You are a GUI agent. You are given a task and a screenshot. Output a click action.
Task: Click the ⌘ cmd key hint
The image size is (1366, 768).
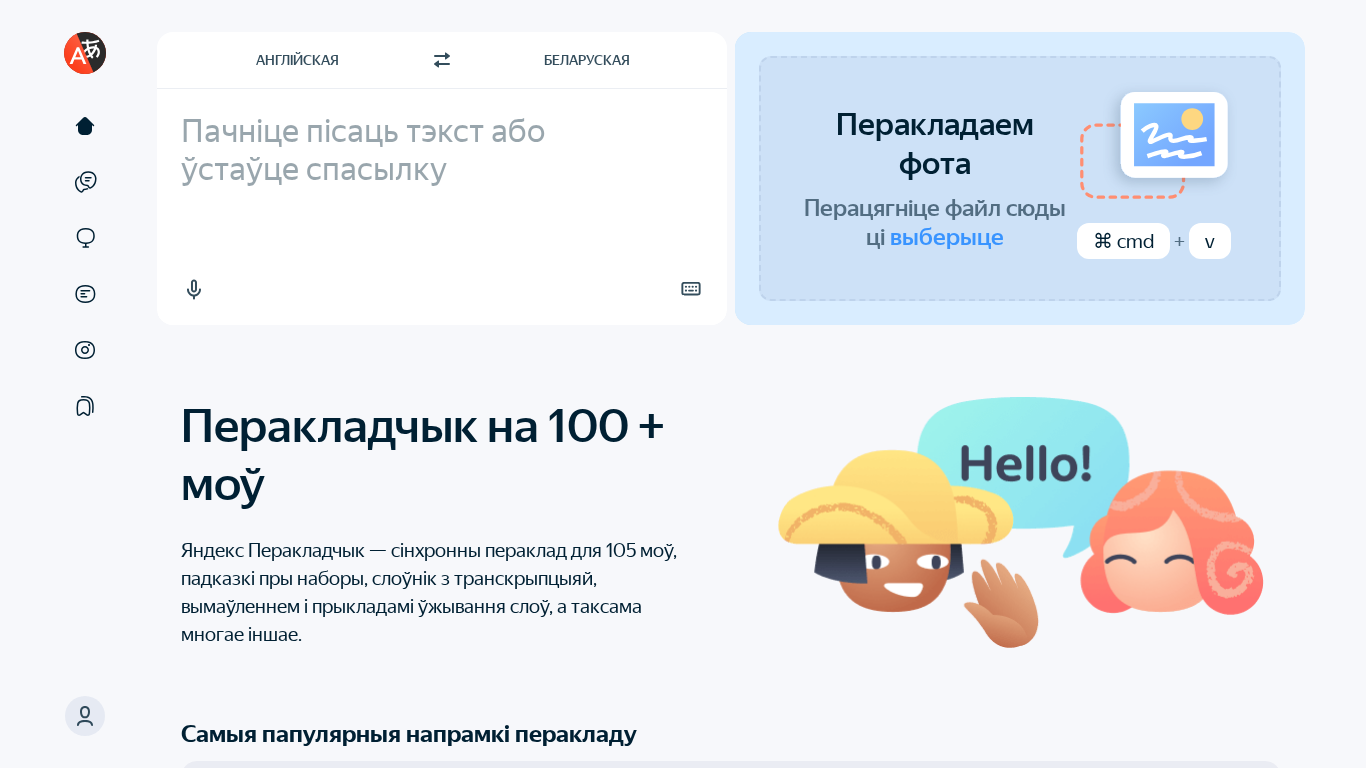tap(1123, 241)
